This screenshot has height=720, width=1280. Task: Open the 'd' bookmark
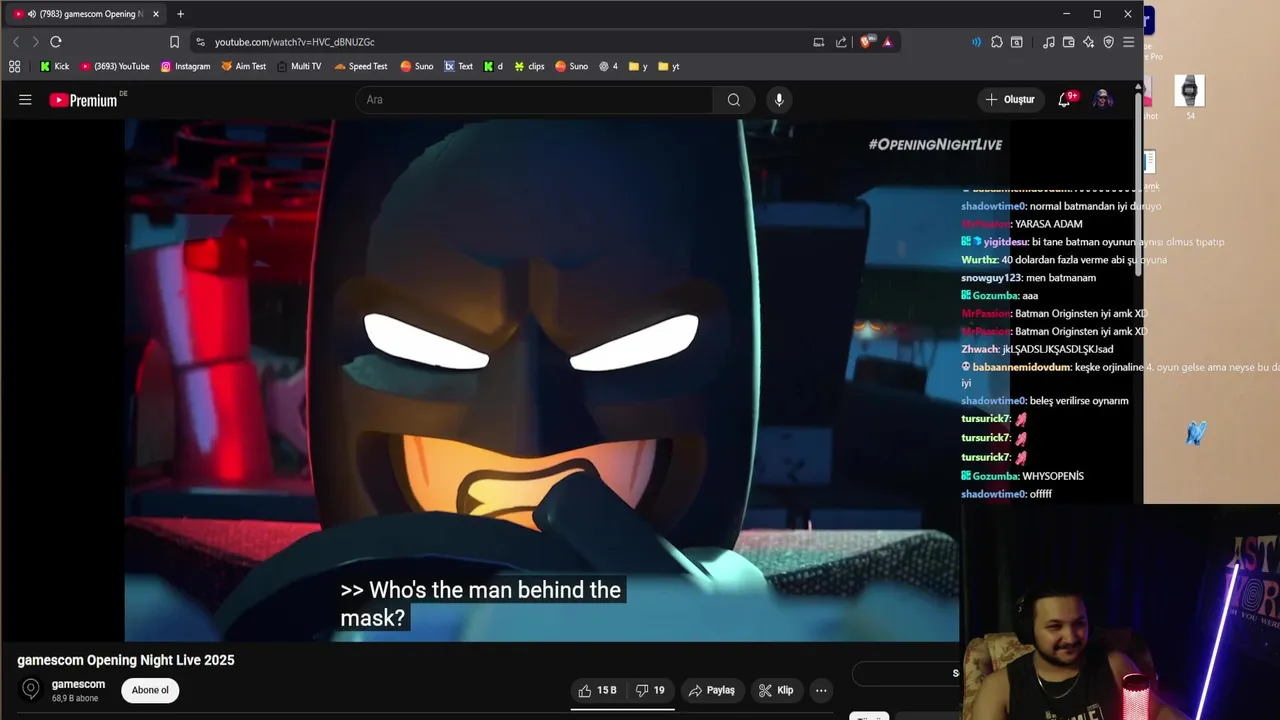click(493, 66)
